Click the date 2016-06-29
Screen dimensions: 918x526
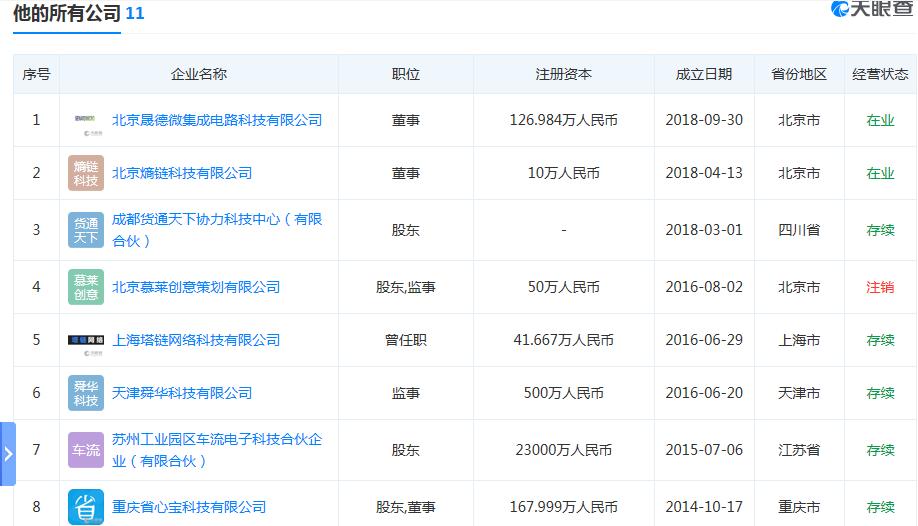[704, 340]
